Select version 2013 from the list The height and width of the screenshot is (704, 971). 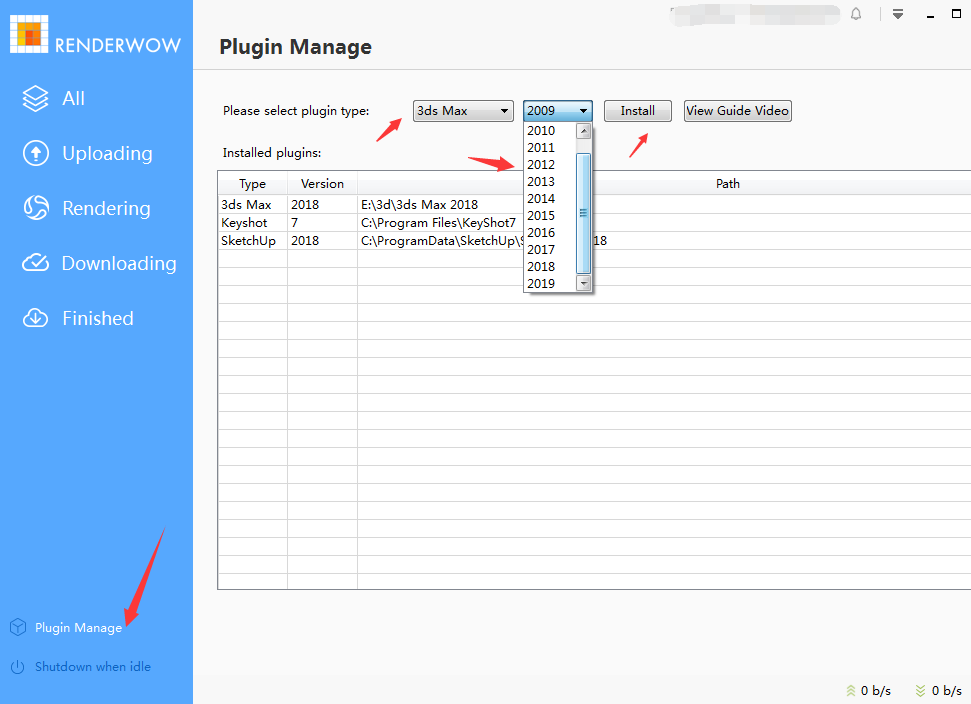point(550,181)
